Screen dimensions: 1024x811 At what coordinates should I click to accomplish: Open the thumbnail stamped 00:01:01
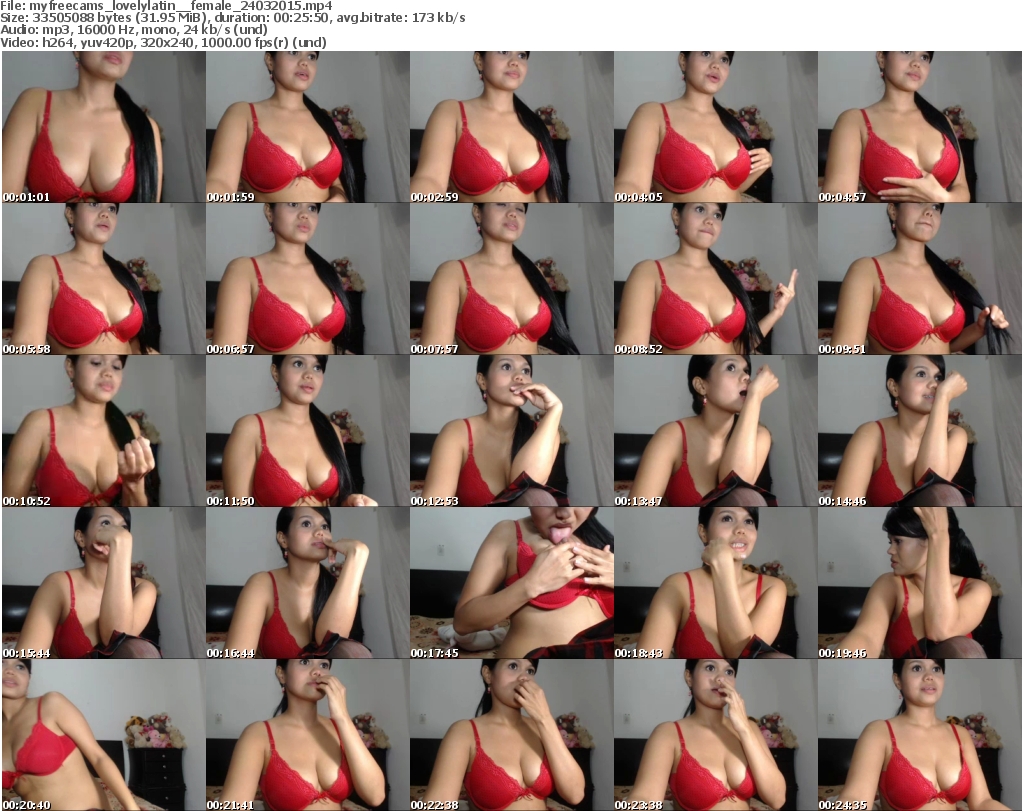(x=104, y=127)
